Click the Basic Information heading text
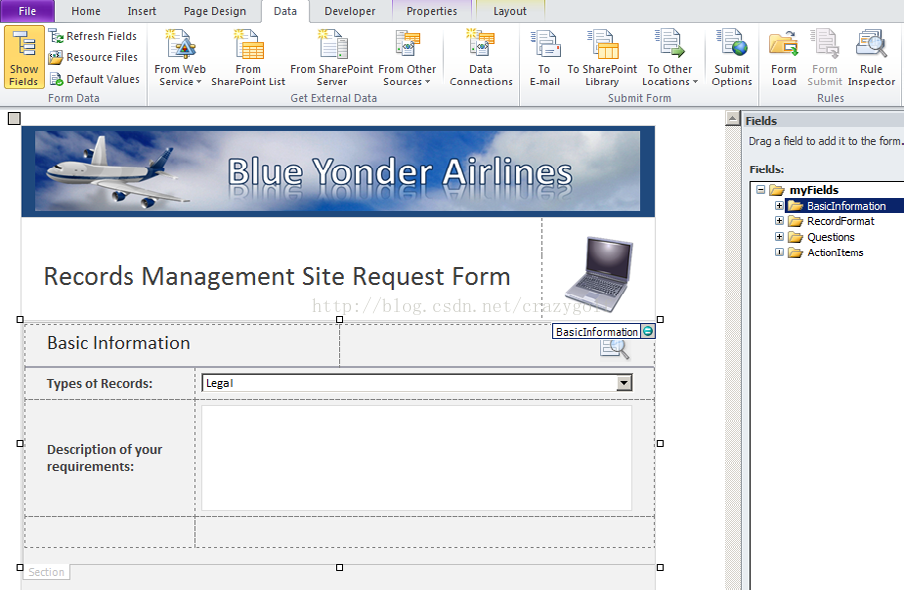Image resolution: width=904 pixels, height=590 pixels. [118, 343]
